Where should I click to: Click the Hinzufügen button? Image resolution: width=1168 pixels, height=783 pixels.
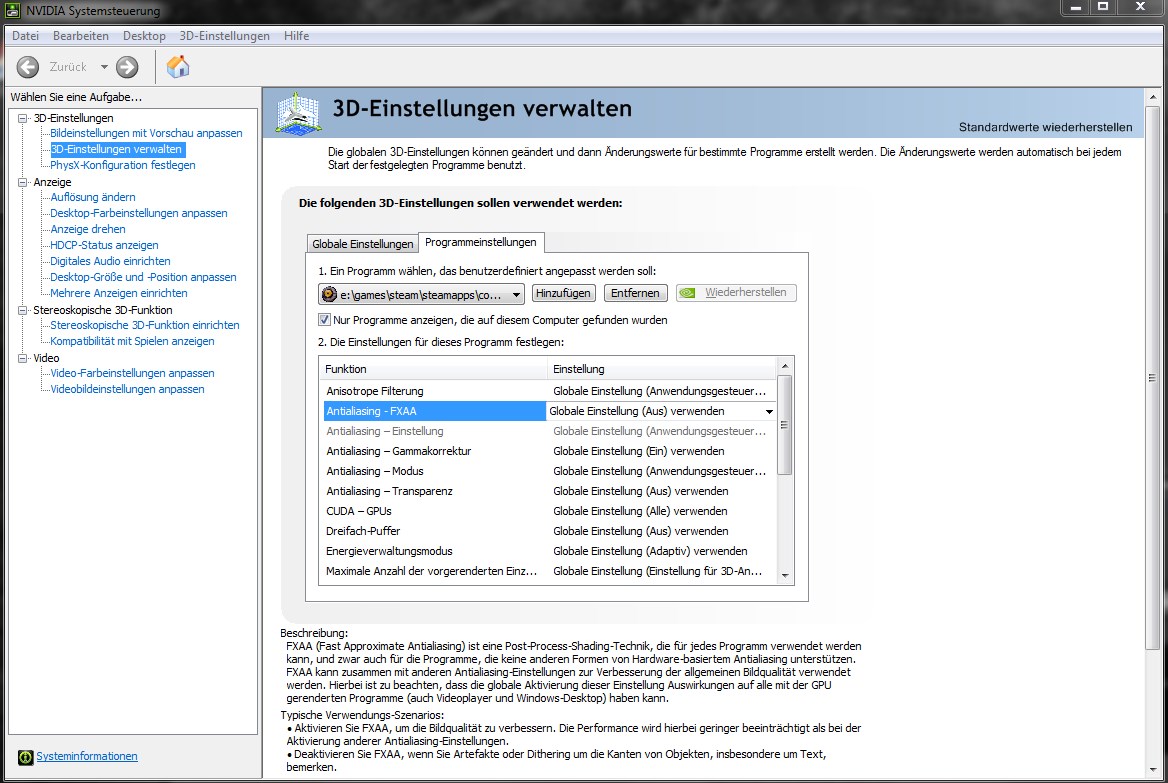coord(563,293)
